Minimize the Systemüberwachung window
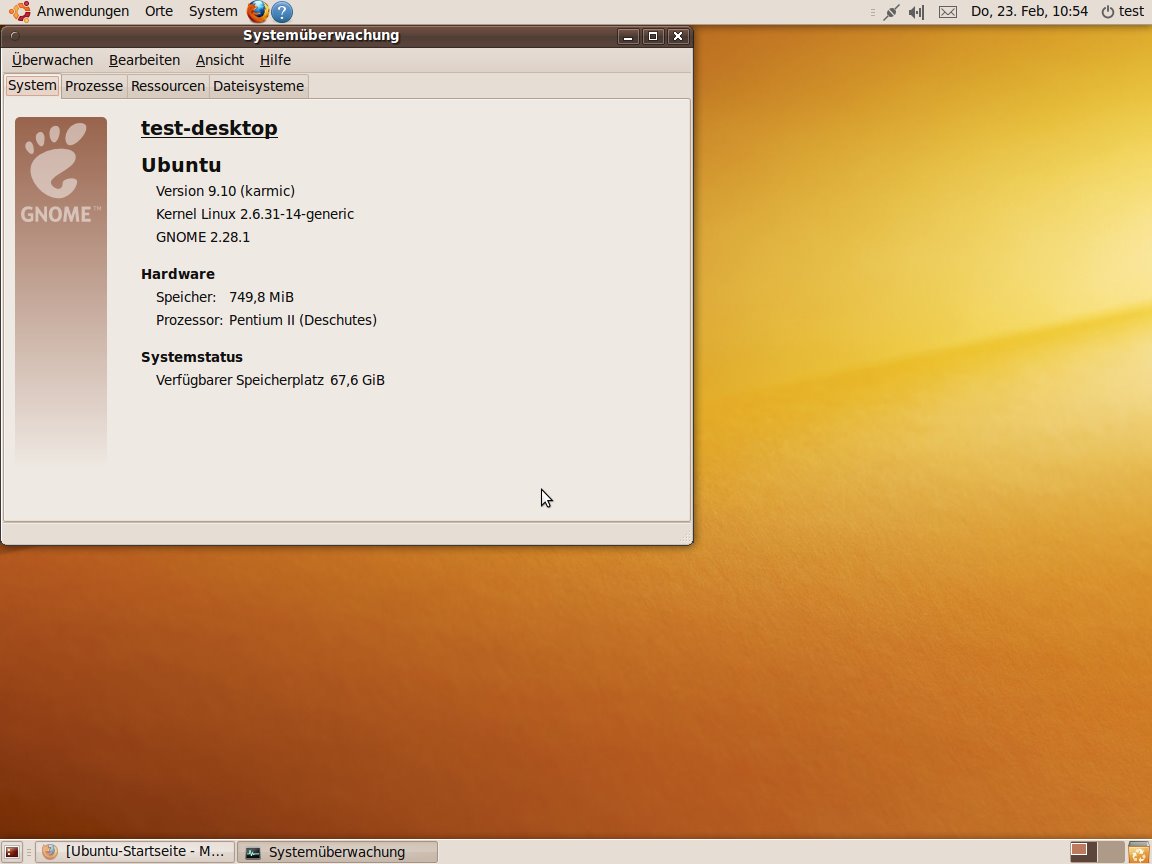The image size is (1152, 864). [627, 36]
